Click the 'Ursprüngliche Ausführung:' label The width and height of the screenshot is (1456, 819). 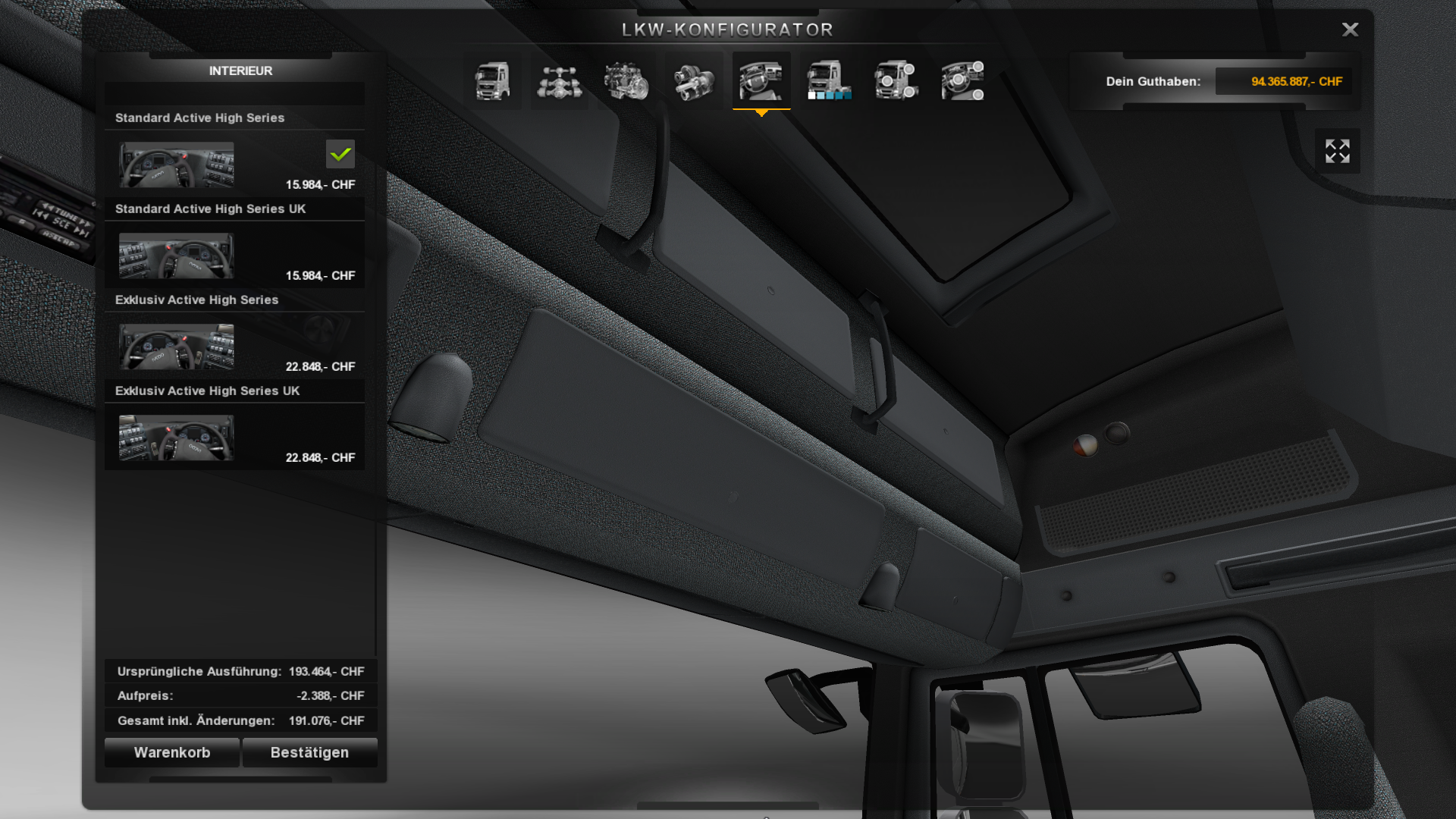[x=199, y=671]
